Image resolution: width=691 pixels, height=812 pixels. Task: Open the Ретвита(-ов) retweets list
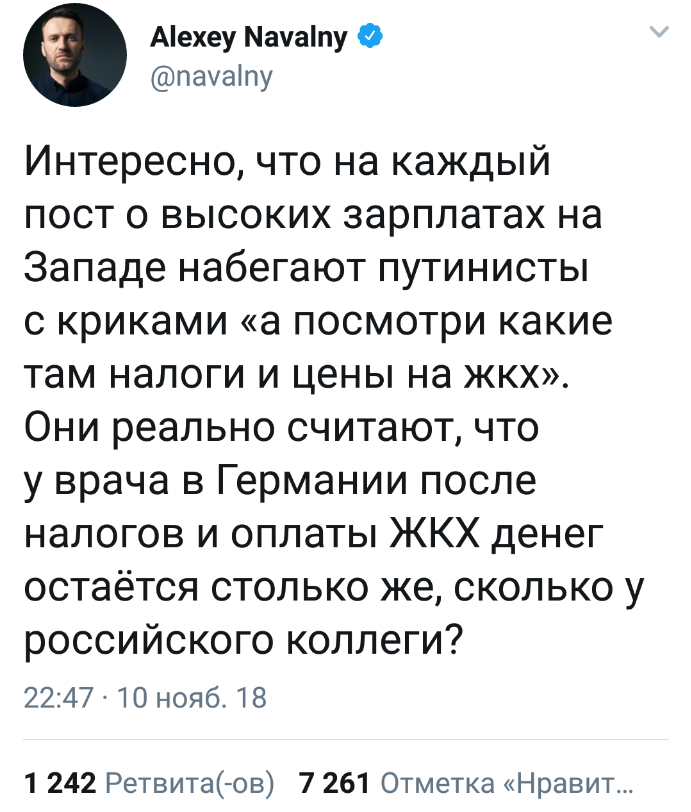click(x=188, y=781)
